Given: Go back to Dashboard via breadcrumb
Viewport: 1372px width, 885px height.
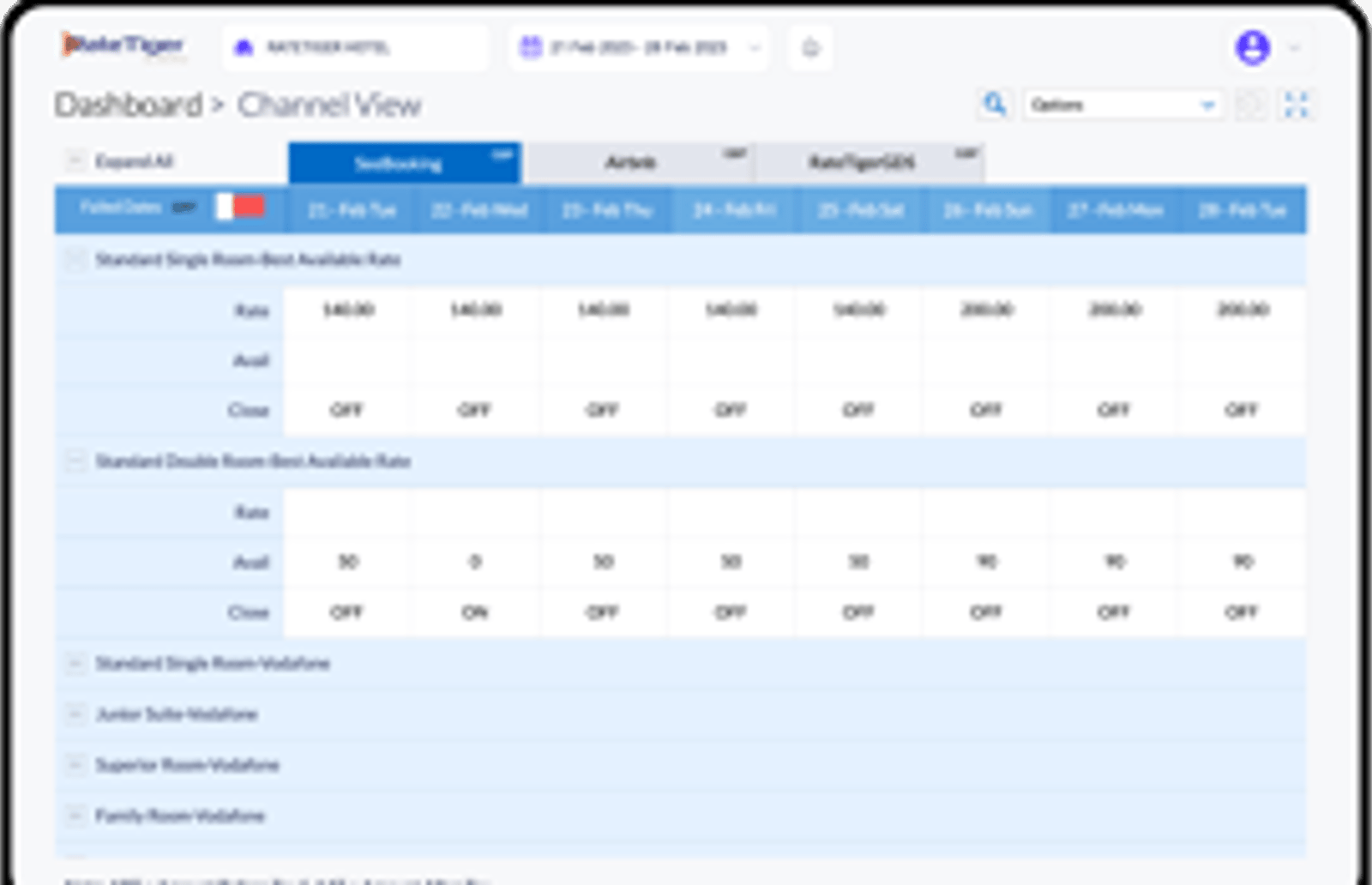Looking at the screenshot, I should point(129,105).
